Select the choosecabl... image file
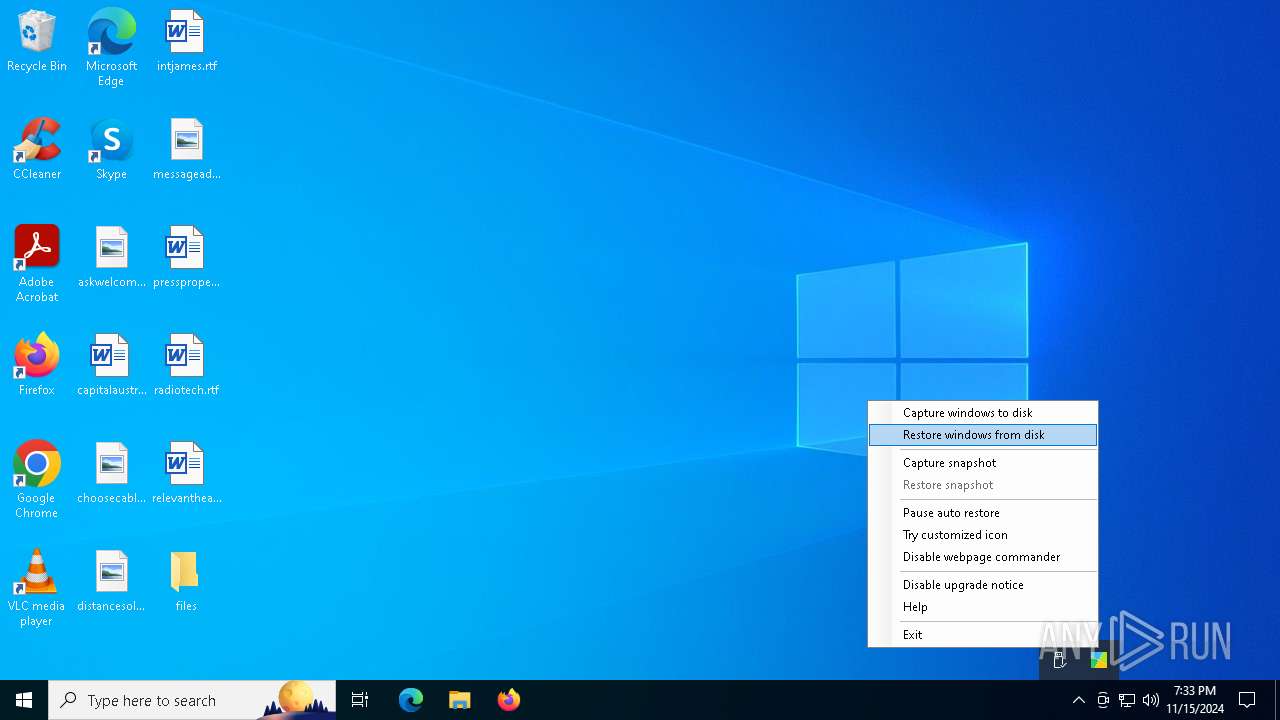Screen dimensions: 1280x720 point(111,474)
